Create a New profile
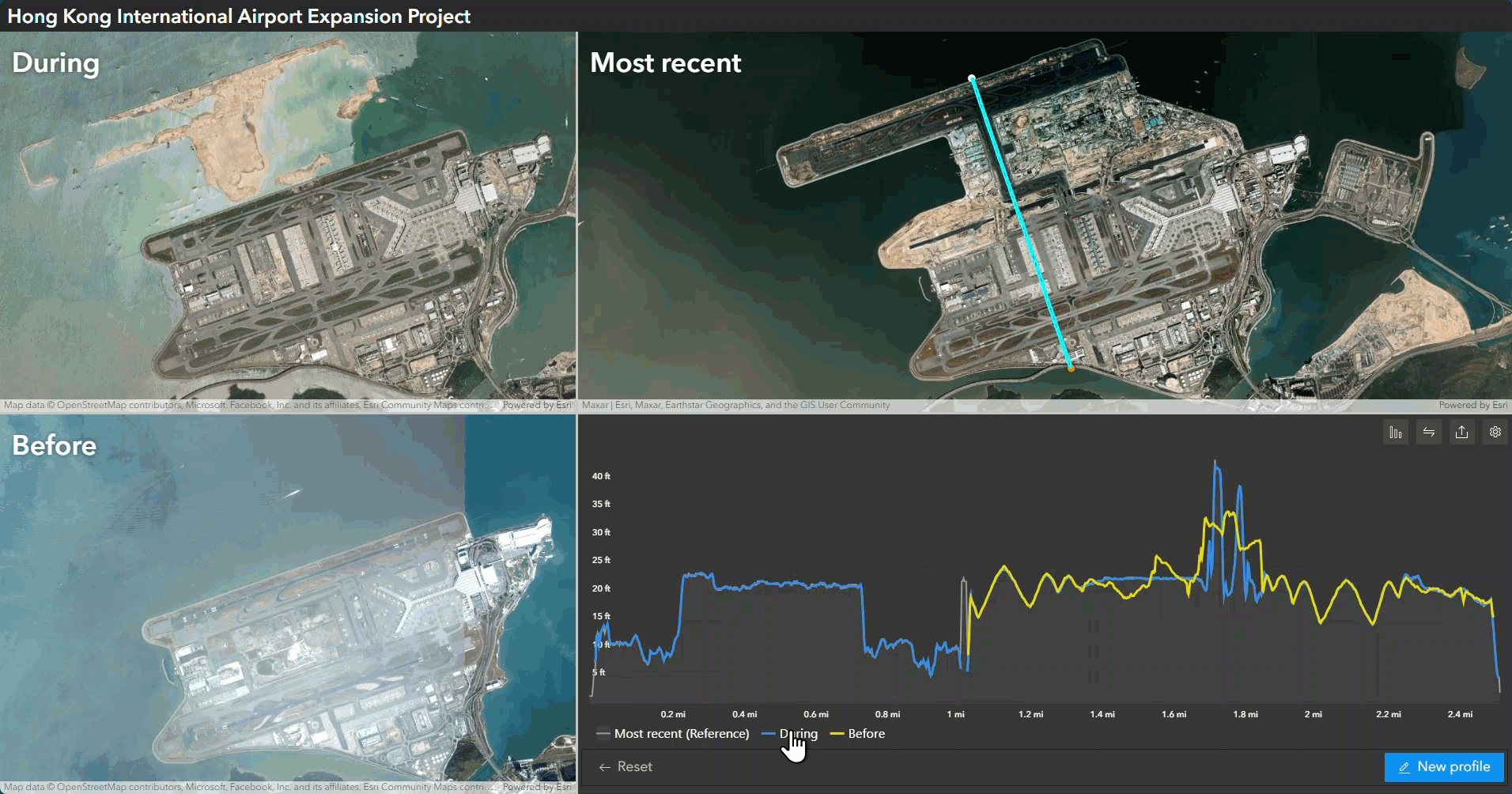This screenshot has width=1512, height=794. point(1444,766)
